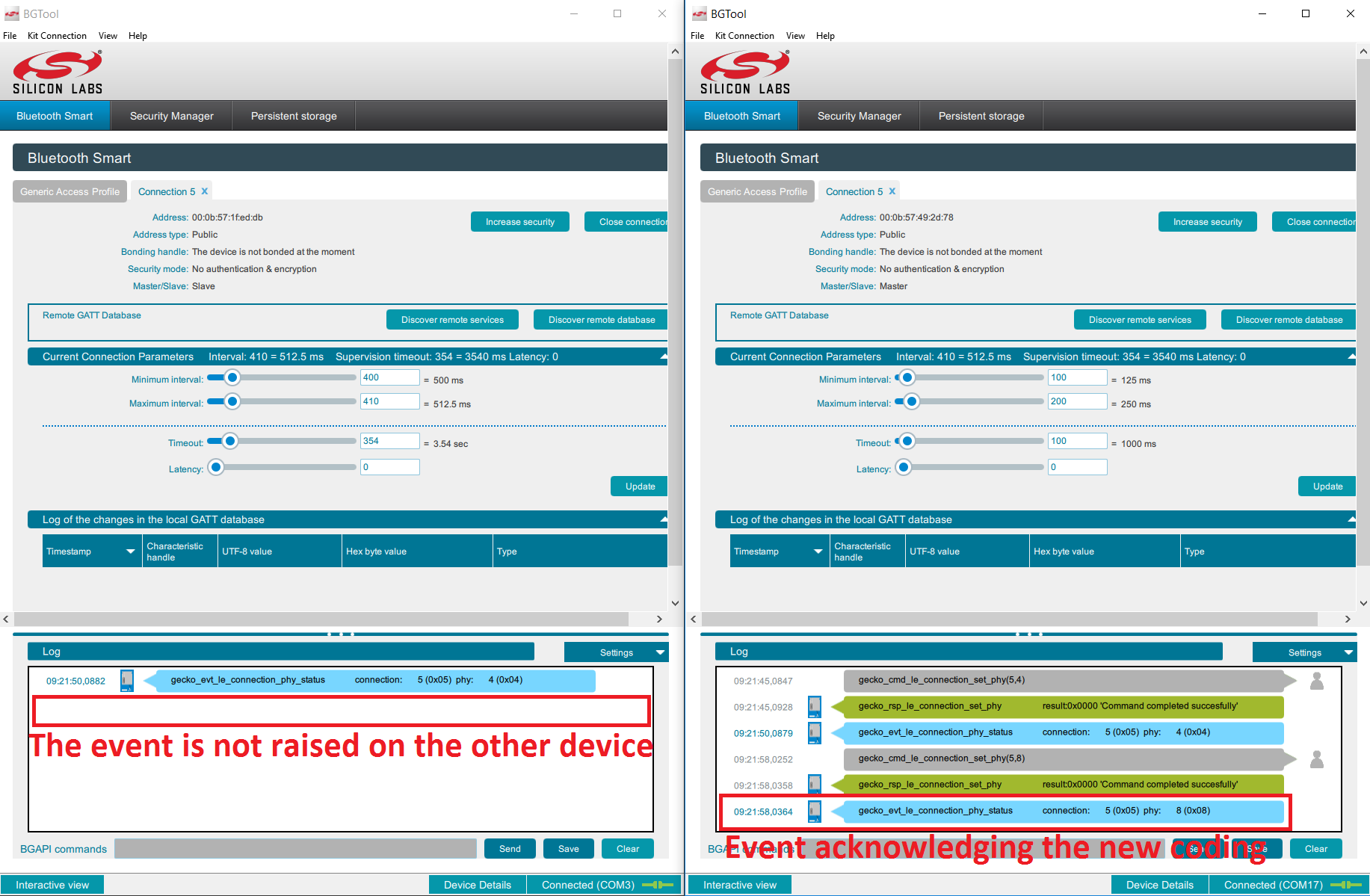Click COM3 connection plug icon in status bar
Viewport: 1370px width, 896px height.
[x=658, y=885]
